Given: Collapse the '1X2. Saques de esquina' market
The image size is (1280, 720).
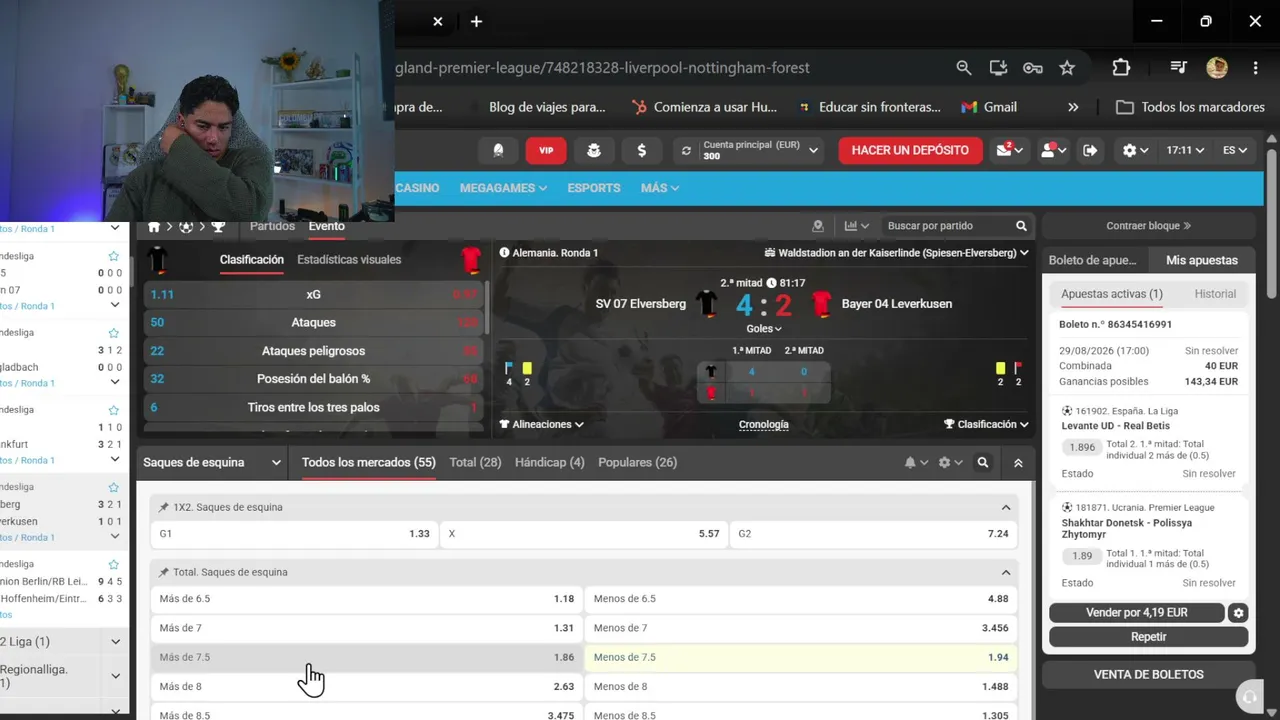Looking at the screenshot, I should 1006,507.
